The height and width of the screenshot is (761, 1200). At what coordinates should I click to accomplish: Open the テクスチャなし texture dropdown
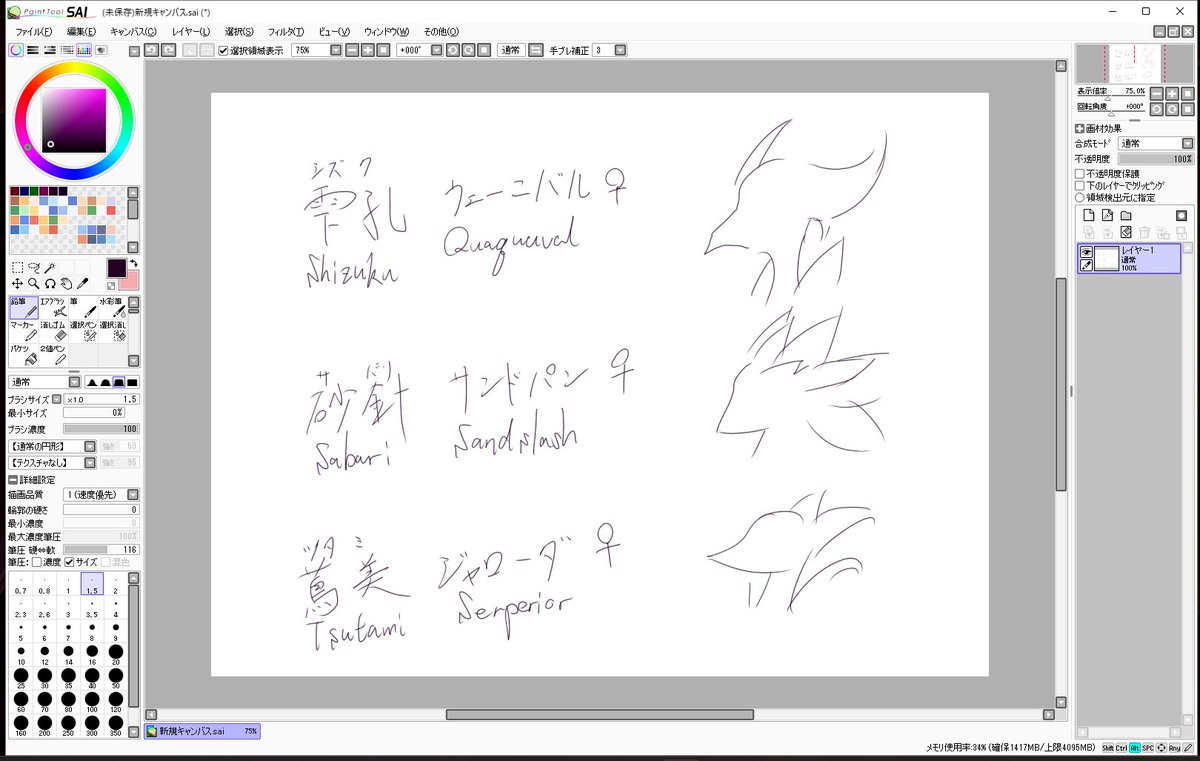(x=89, y=463)
